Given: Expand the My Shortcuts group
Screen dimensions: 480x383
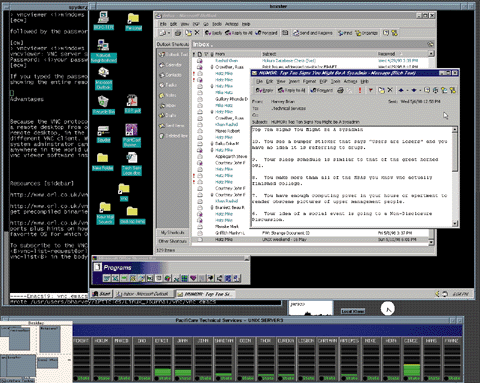Looking at the screenshot, I should coord(173,232).
